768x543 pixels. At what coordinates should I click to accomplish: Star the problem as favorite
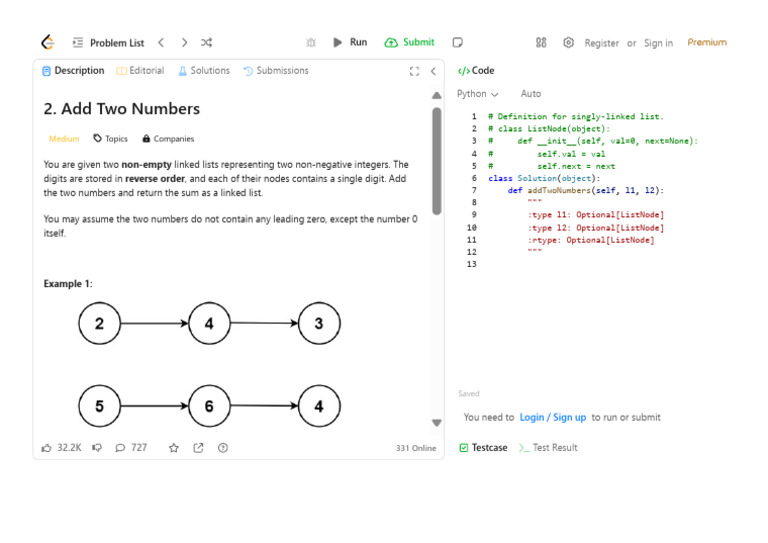pyautogui.click(x=173, y=448)
